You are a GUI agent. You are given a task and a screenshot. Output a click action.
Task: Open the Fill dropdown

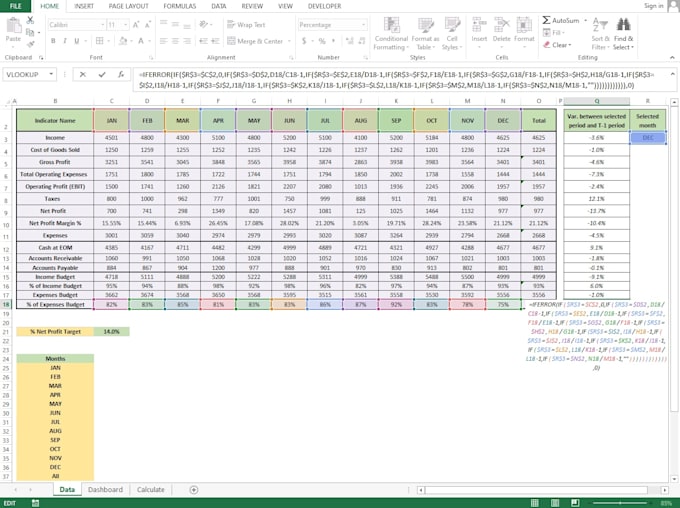(x=554, y=33)
